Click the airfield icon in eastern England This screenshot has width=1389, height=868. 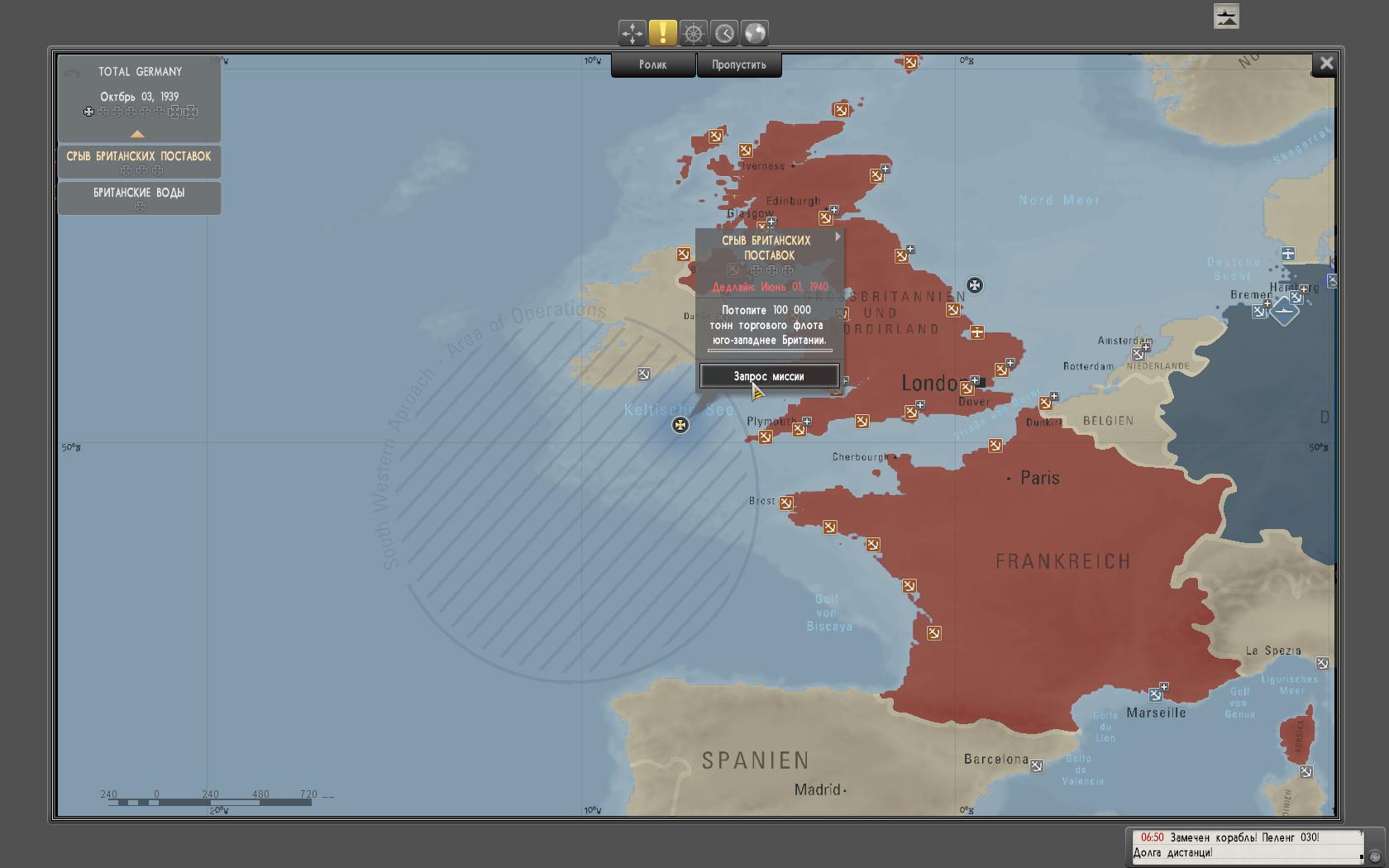tap(977, 332)
